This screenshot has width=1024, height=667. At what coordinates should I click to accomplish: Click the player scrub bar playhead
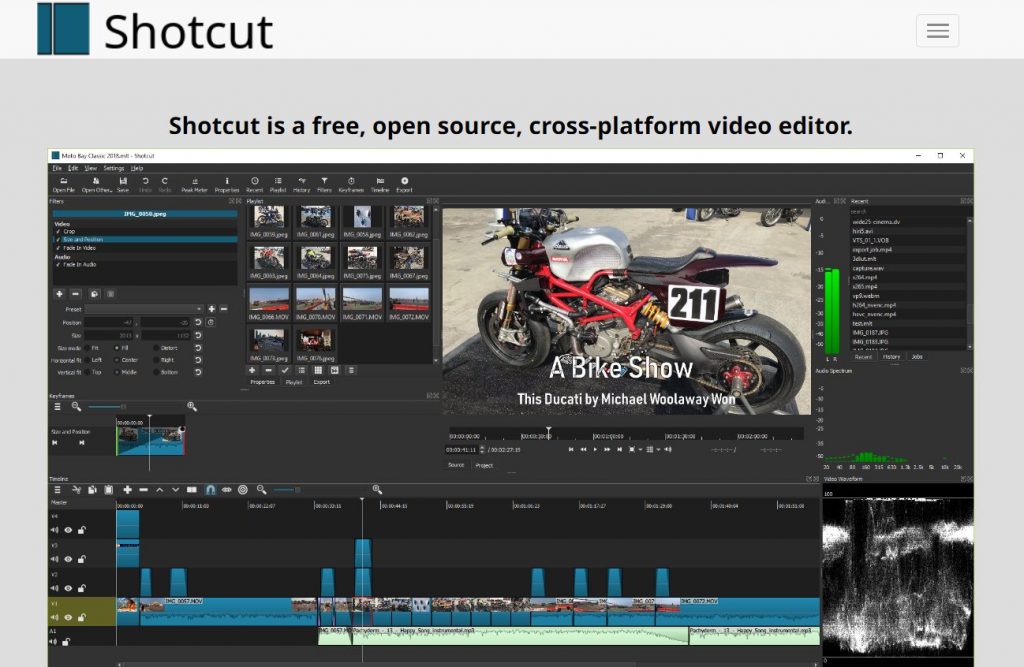click(549, 432)
